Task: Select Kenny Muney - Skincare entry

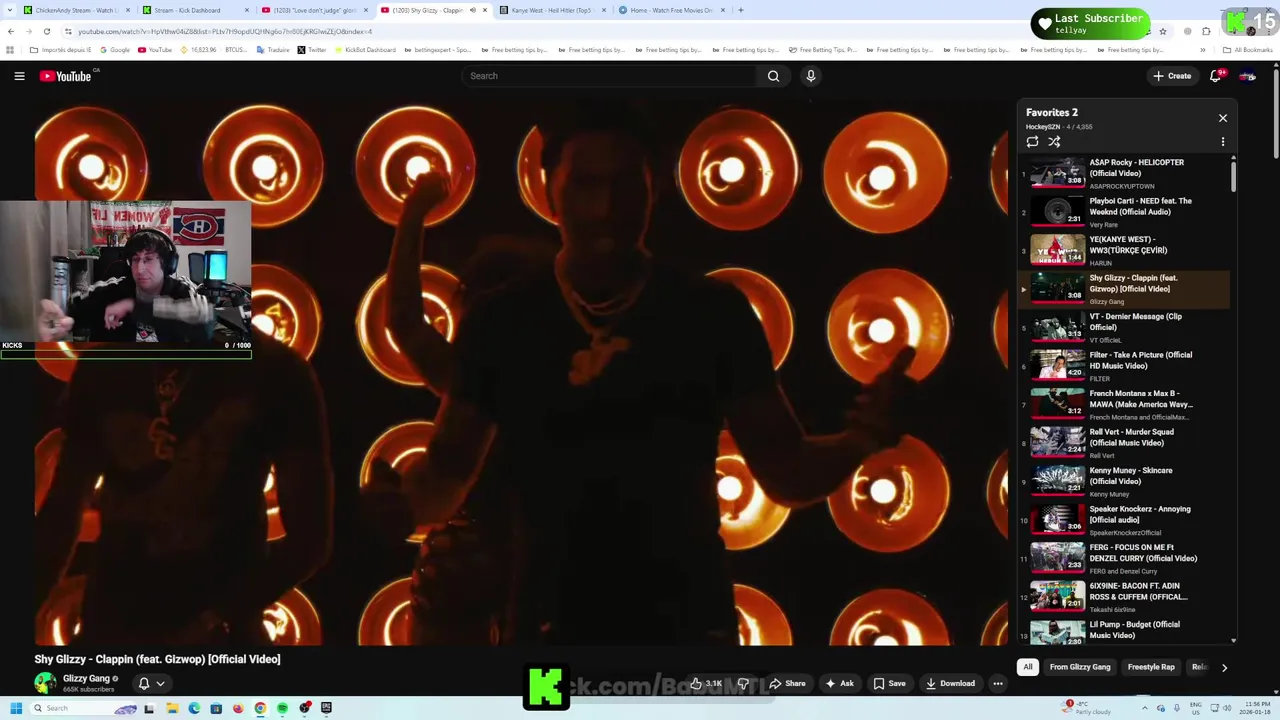Action: coord(1124,481)
